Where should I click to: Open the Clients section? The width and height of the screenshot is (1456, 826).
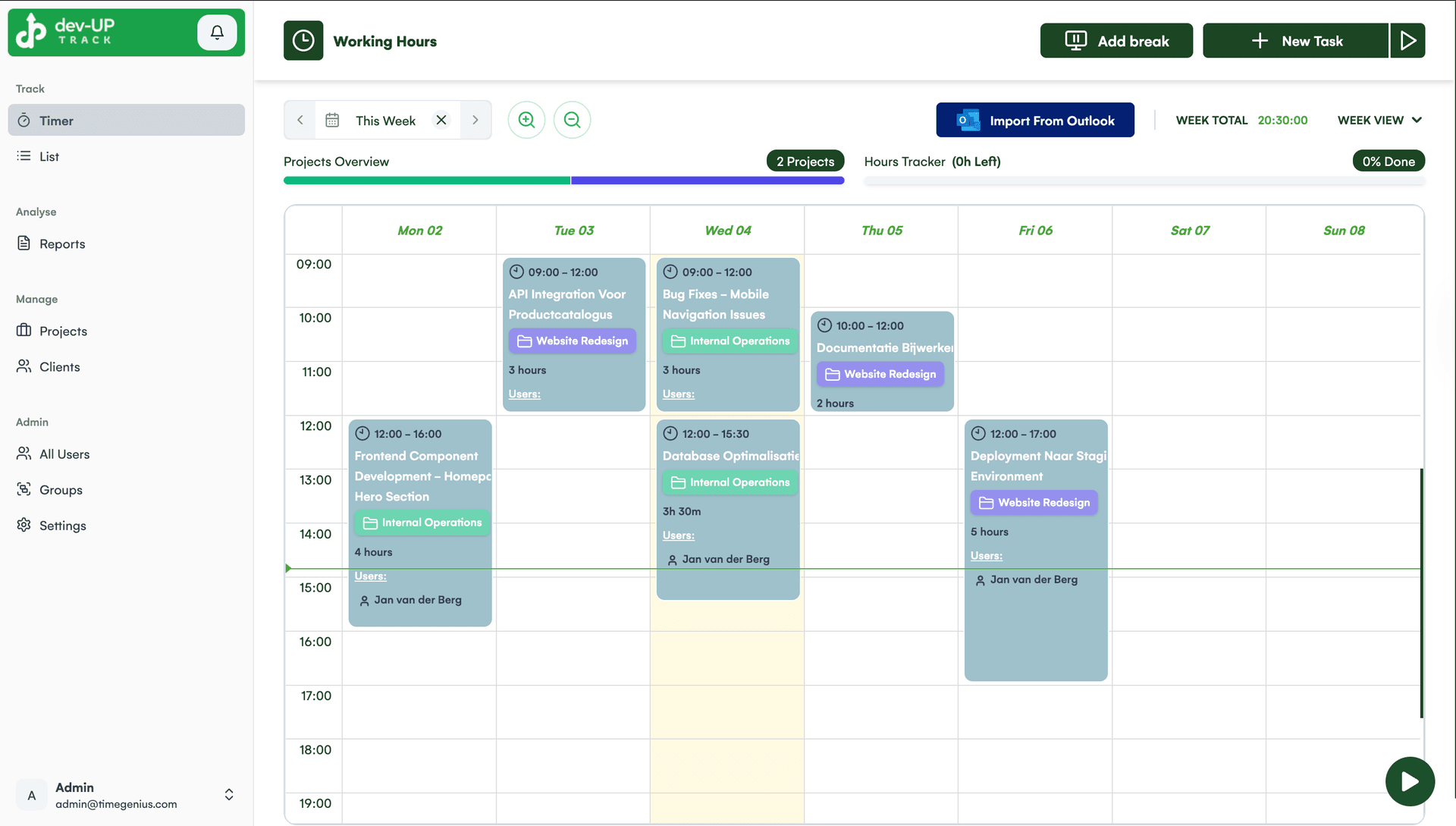(x=59, y=366)
